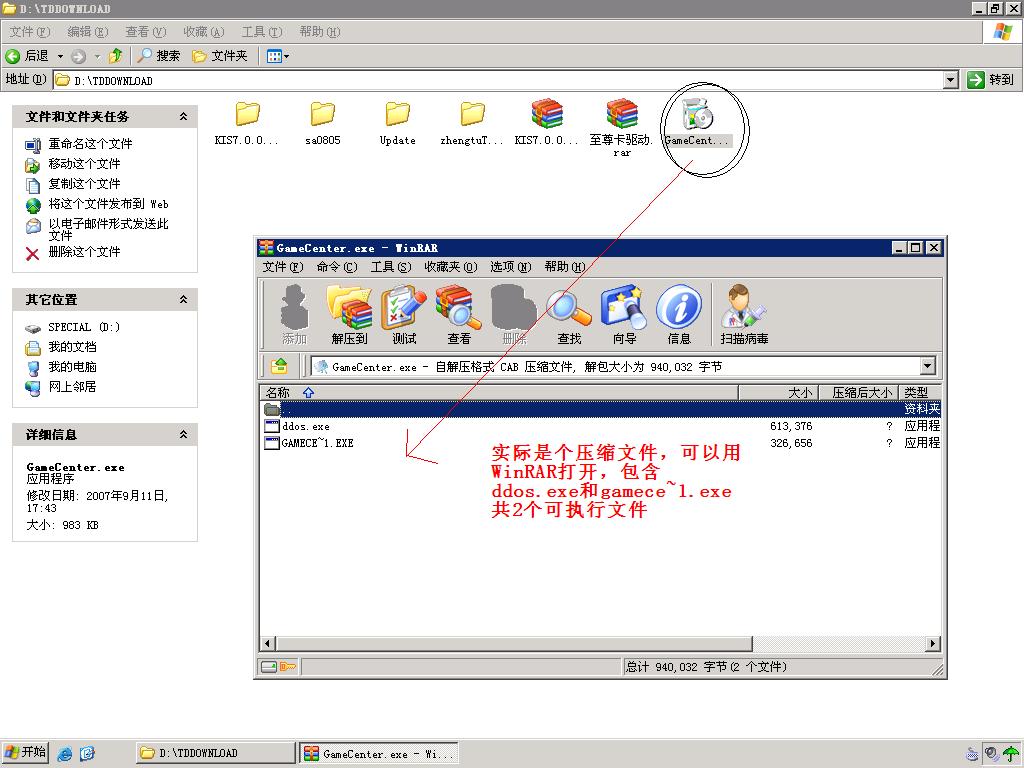This screenshot has height=768, width=1024.
Task: Expand the WinRAR path dropdown arrow
Action: point(927,366)
